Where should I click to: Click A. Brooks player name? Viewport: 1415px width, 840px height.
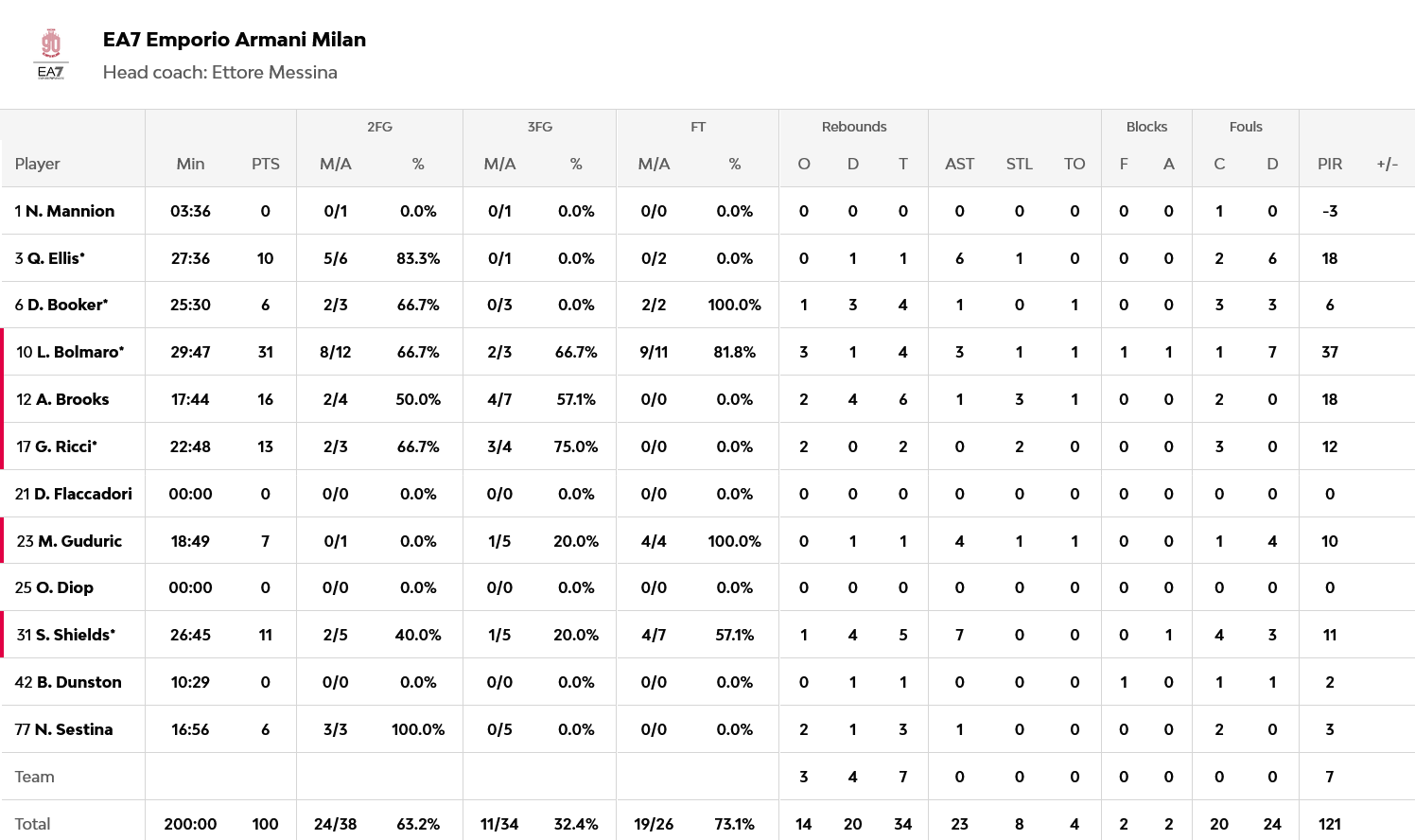(x=72, y=399)
